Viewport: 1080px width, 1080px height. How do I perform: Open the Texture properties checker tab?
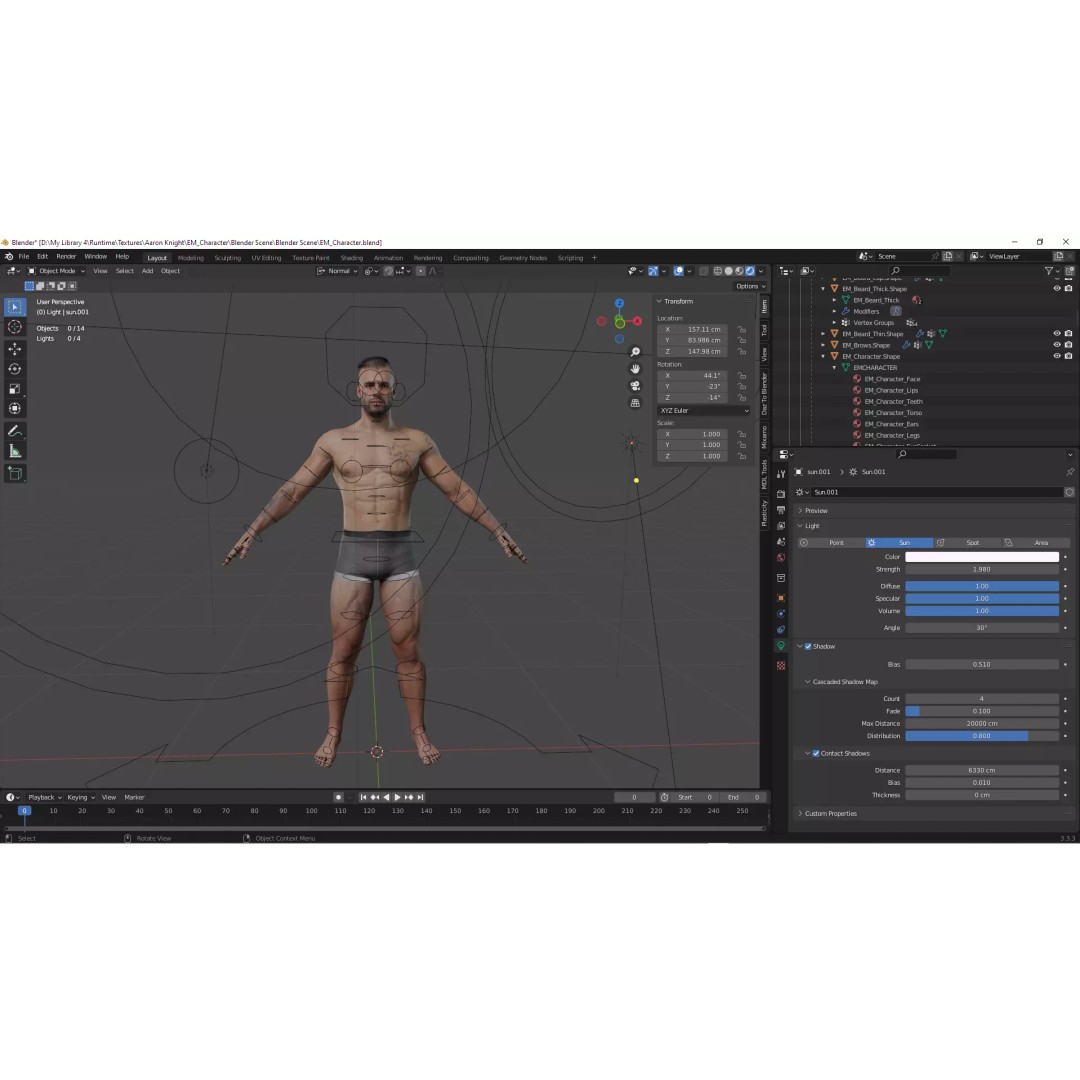point(781,665)
